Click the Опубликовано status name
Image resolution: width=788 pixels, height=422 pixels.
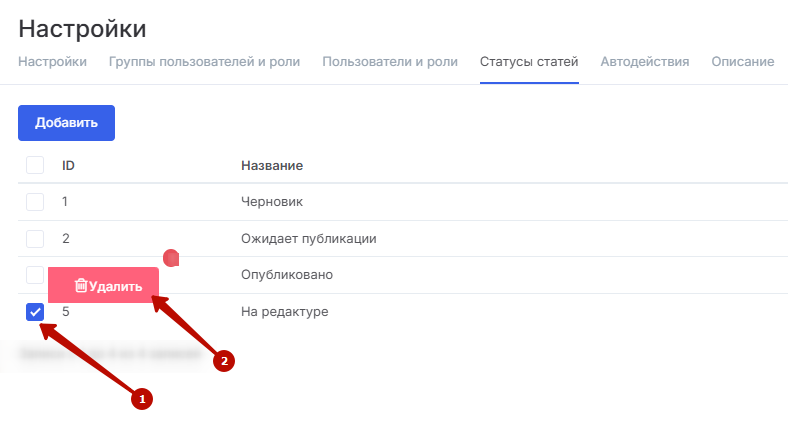tap(287, 275)
